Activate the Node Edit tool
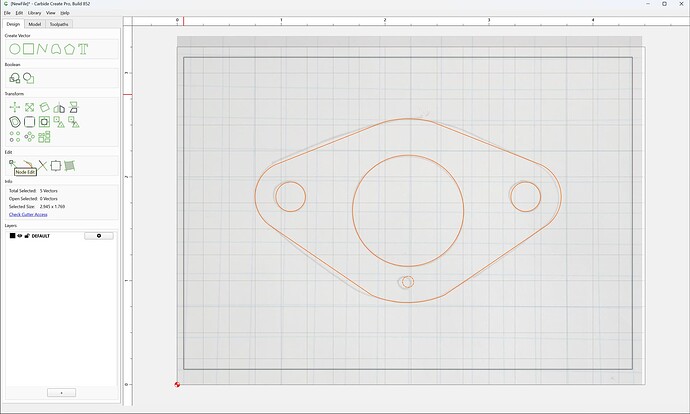690x414 pixels. 13,164
